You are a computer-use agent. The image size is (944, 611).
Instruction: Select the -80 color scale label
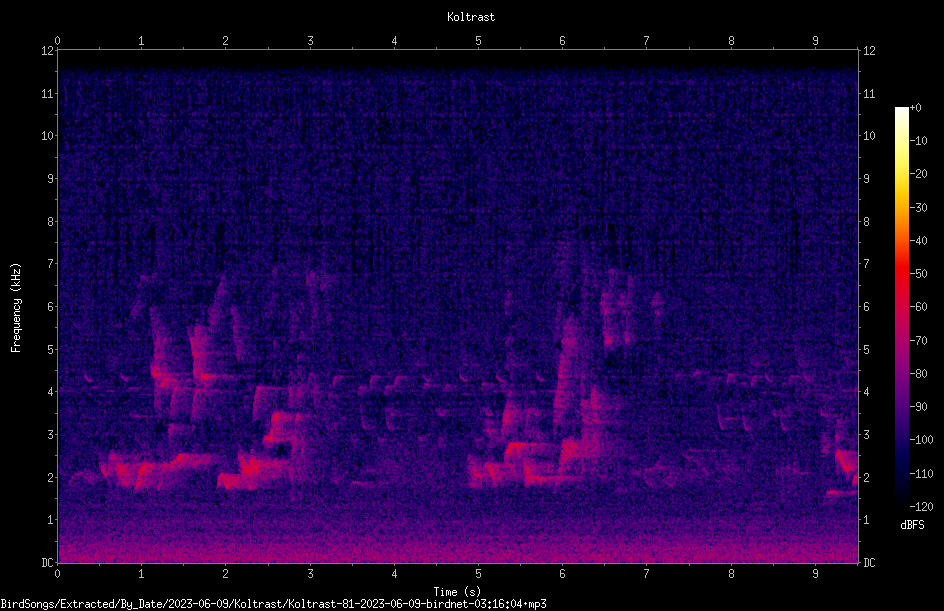point(919,374)
